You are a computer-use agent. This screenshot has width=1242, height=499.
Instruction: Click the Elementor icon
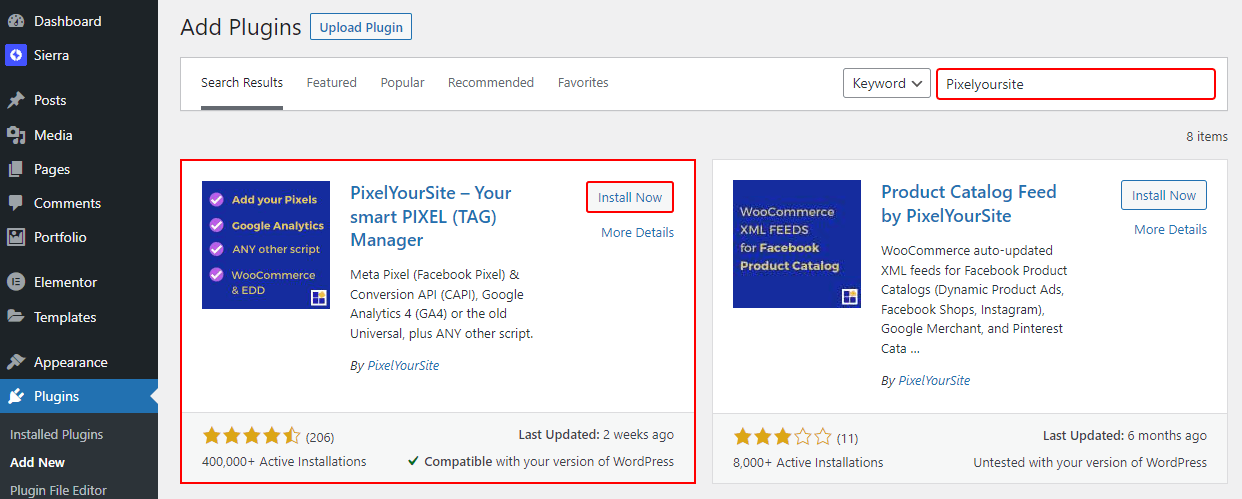click(15, 282)
